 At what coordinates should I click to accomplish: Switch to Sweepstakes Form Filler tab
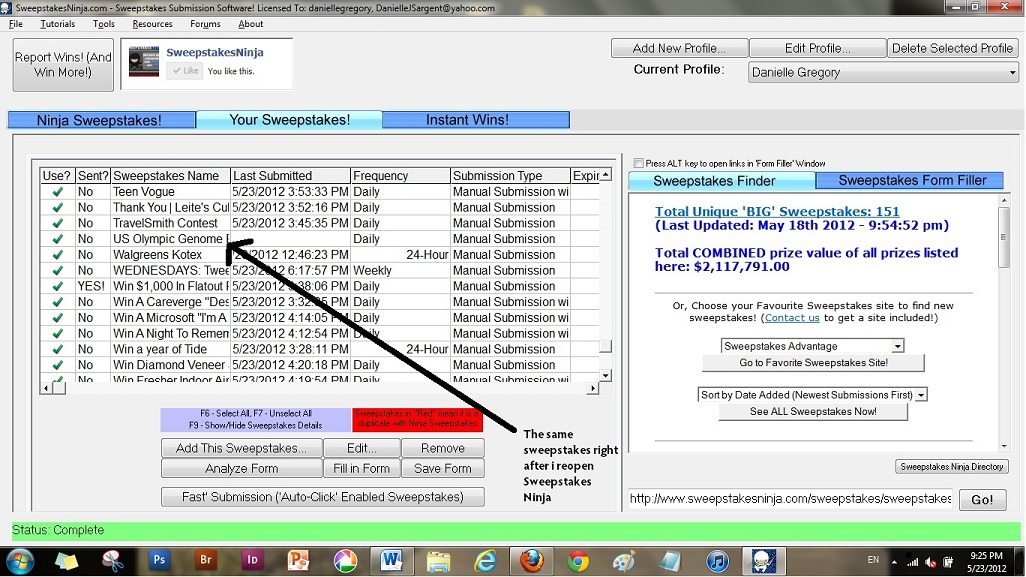[912, 181]
